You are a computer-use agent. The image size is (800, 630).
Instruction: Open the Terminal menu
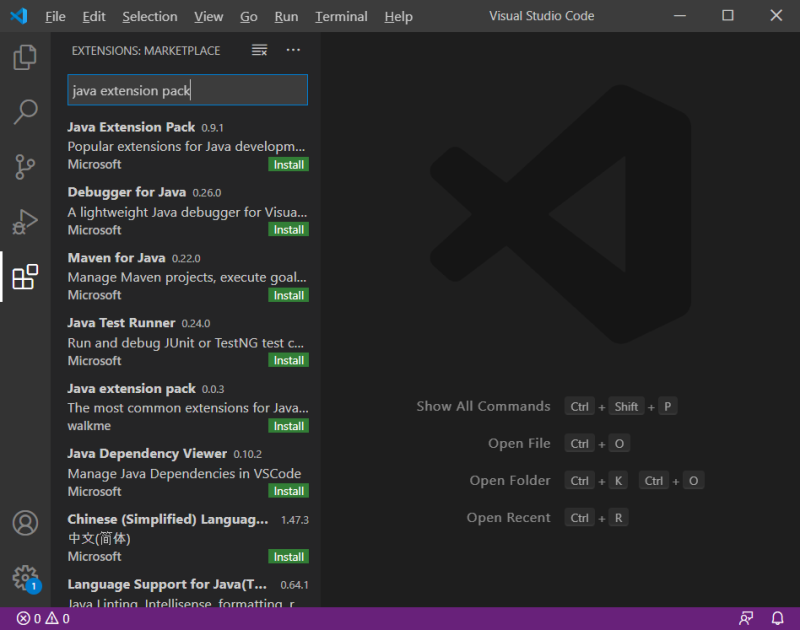click(341, 16)
